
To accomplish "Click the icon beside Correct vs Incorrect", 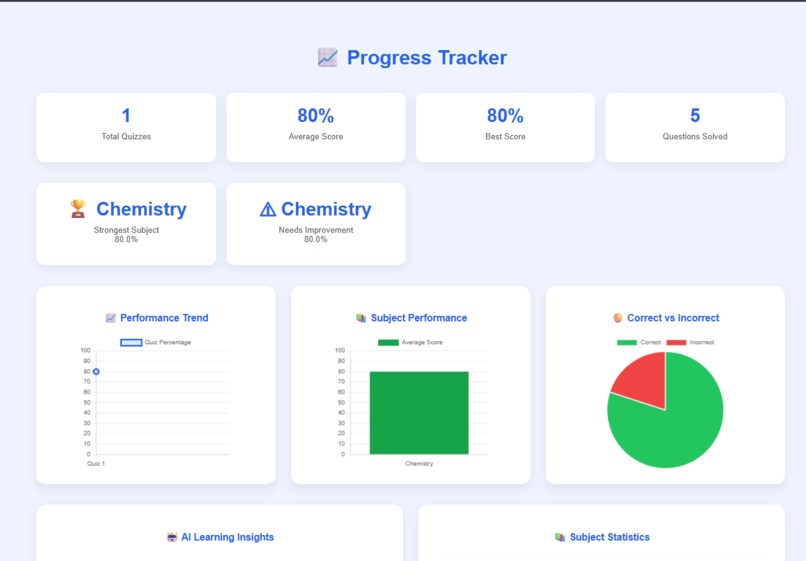I will pos(618,318).
